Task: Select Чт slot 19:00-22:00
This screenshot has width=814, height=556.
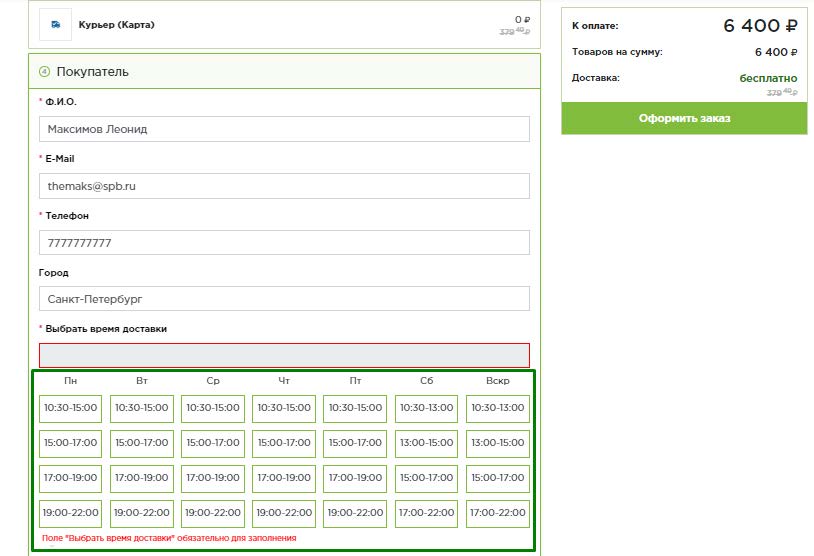Action: [x=284, y=513]
